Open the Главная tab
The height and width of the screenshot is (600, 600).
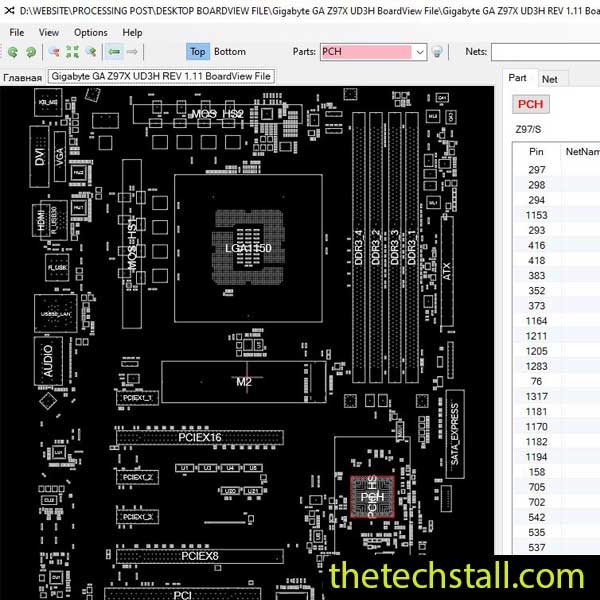pyautogui.click(x=22, y=77)
